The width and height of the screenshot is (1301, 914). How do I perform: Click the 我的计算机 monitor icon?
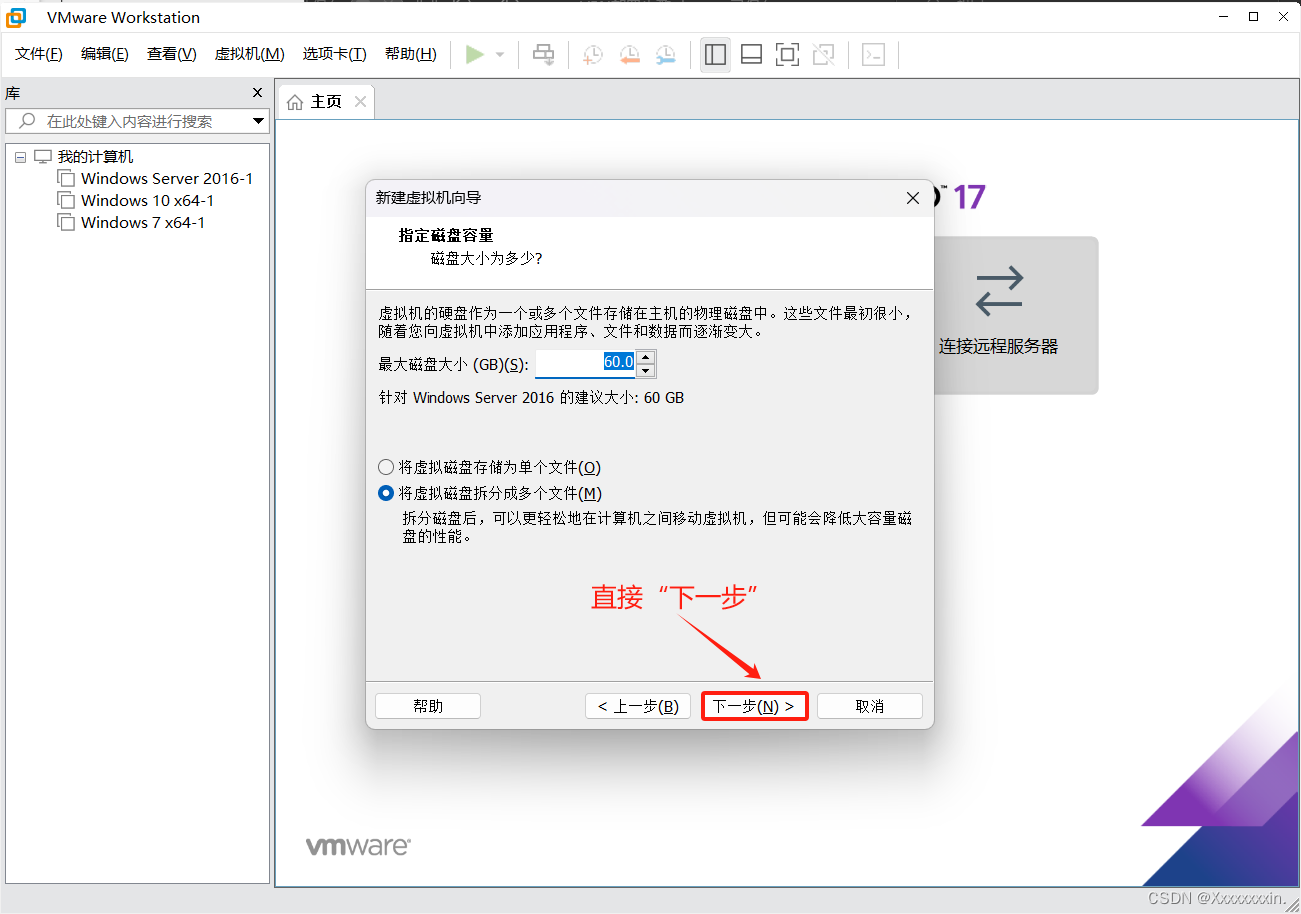click(43, 157)
